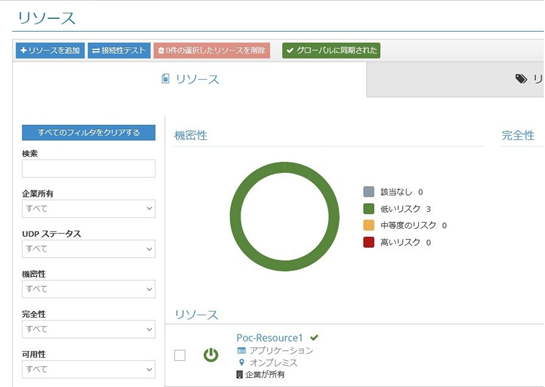The height and width of the screenshot is (387, 545).
Task: Click the 完全性 chart heading
Action: [518, 135]
